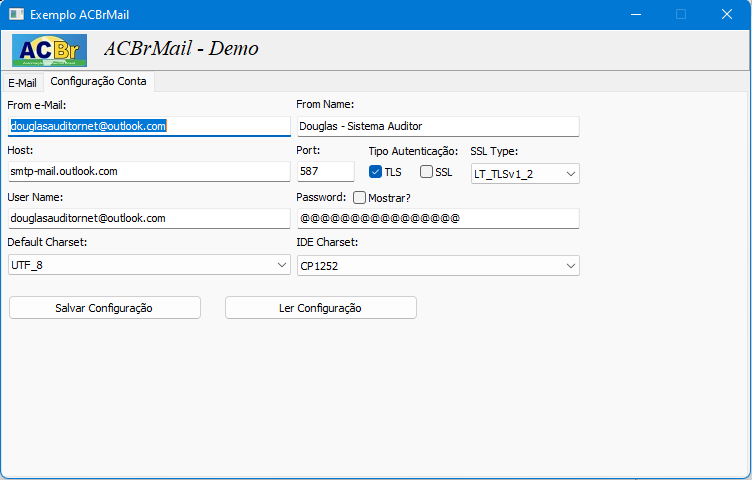Close the Exemplo ACBrMail window
The height and width of the screenshot is (480, 752).
pos(727,14)
